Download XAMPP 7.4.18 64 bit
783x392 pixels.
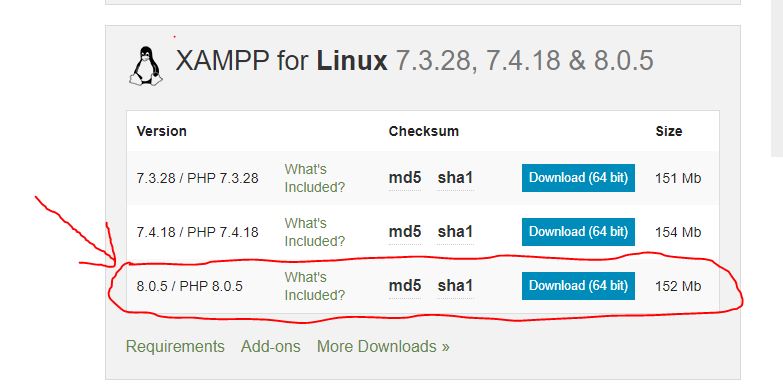pyautogui.click(x=578, y=232)
